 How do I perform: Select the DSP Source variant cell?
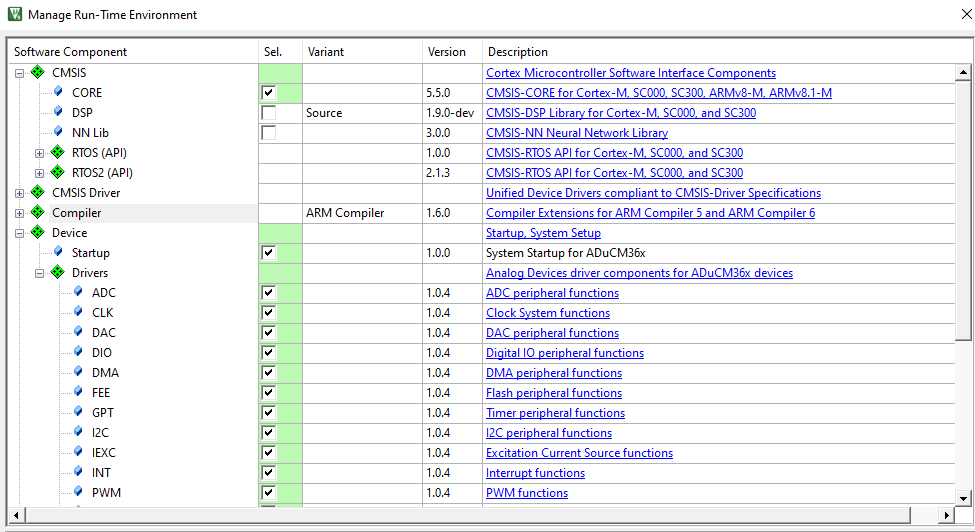[363, 112]
